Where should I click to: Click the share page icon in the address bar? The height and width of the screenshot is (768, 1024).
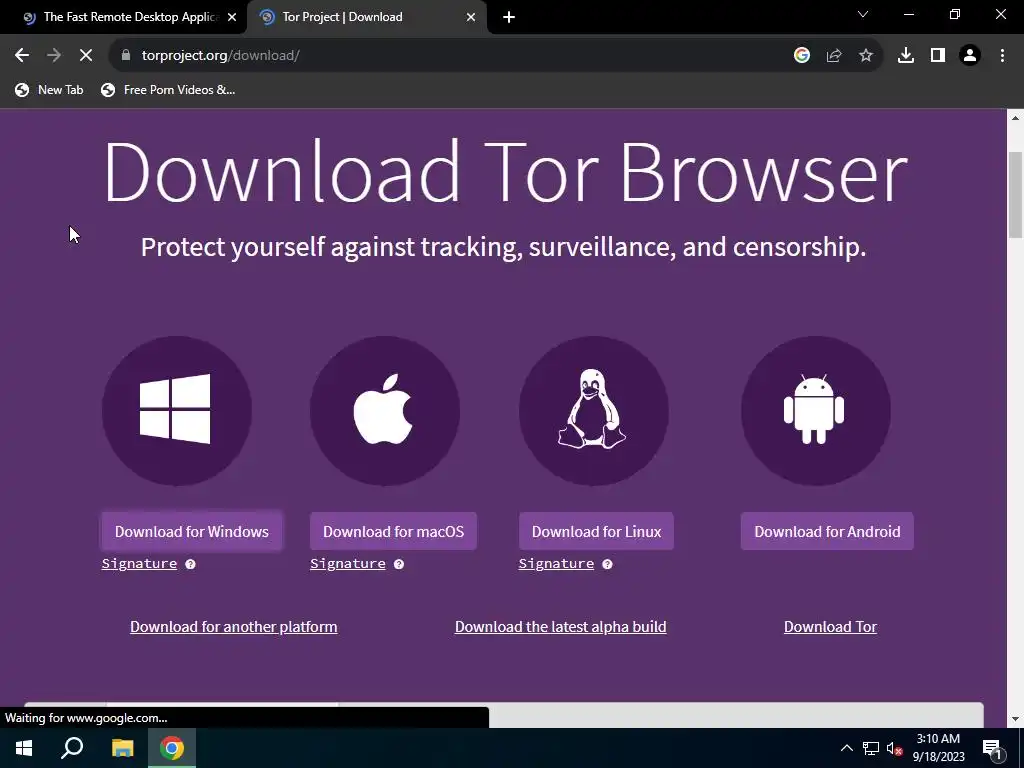coord(834,56)
